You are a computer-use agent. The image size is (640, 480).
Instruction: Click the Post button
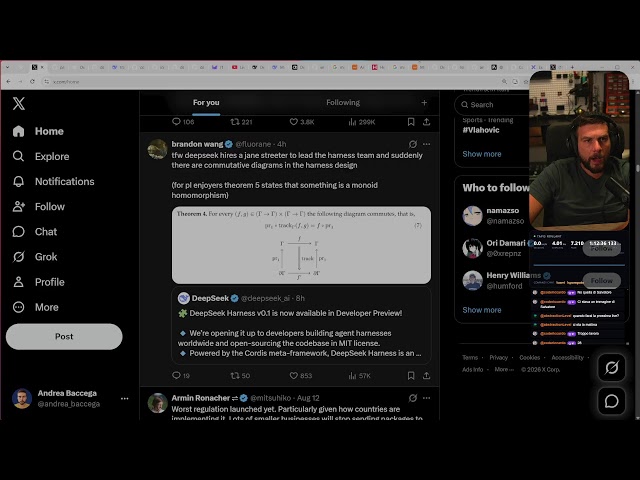click(64, 336)
